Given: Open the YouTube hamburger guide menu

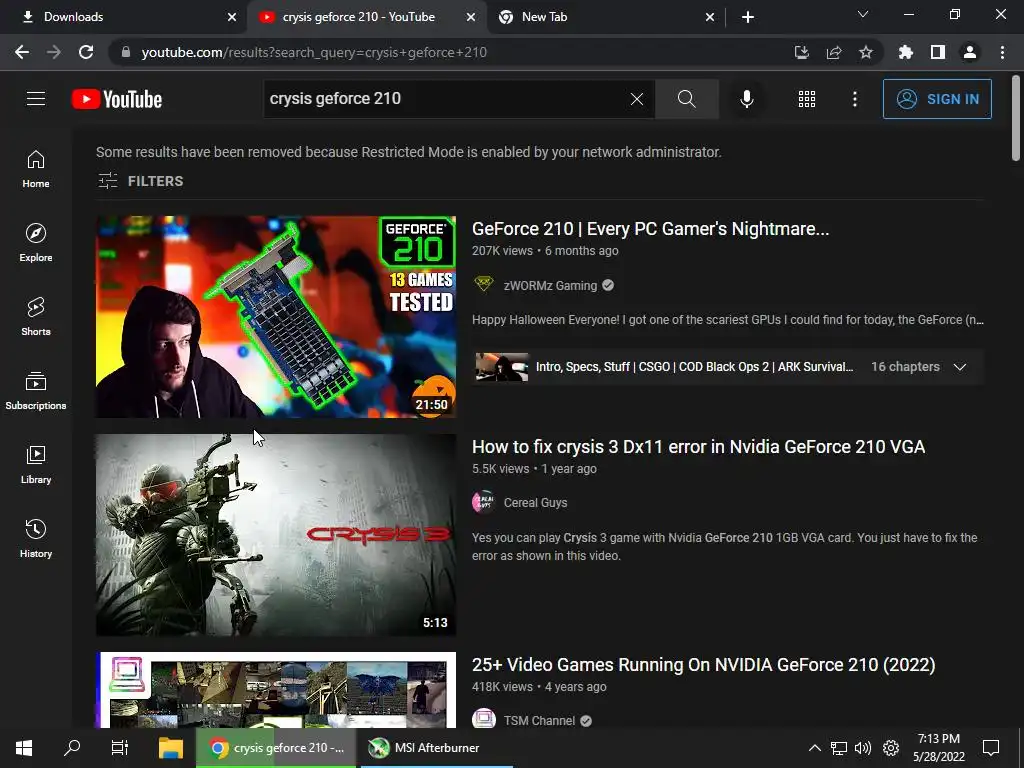Looking at the screenshot, I should click(x=36, y=99).
